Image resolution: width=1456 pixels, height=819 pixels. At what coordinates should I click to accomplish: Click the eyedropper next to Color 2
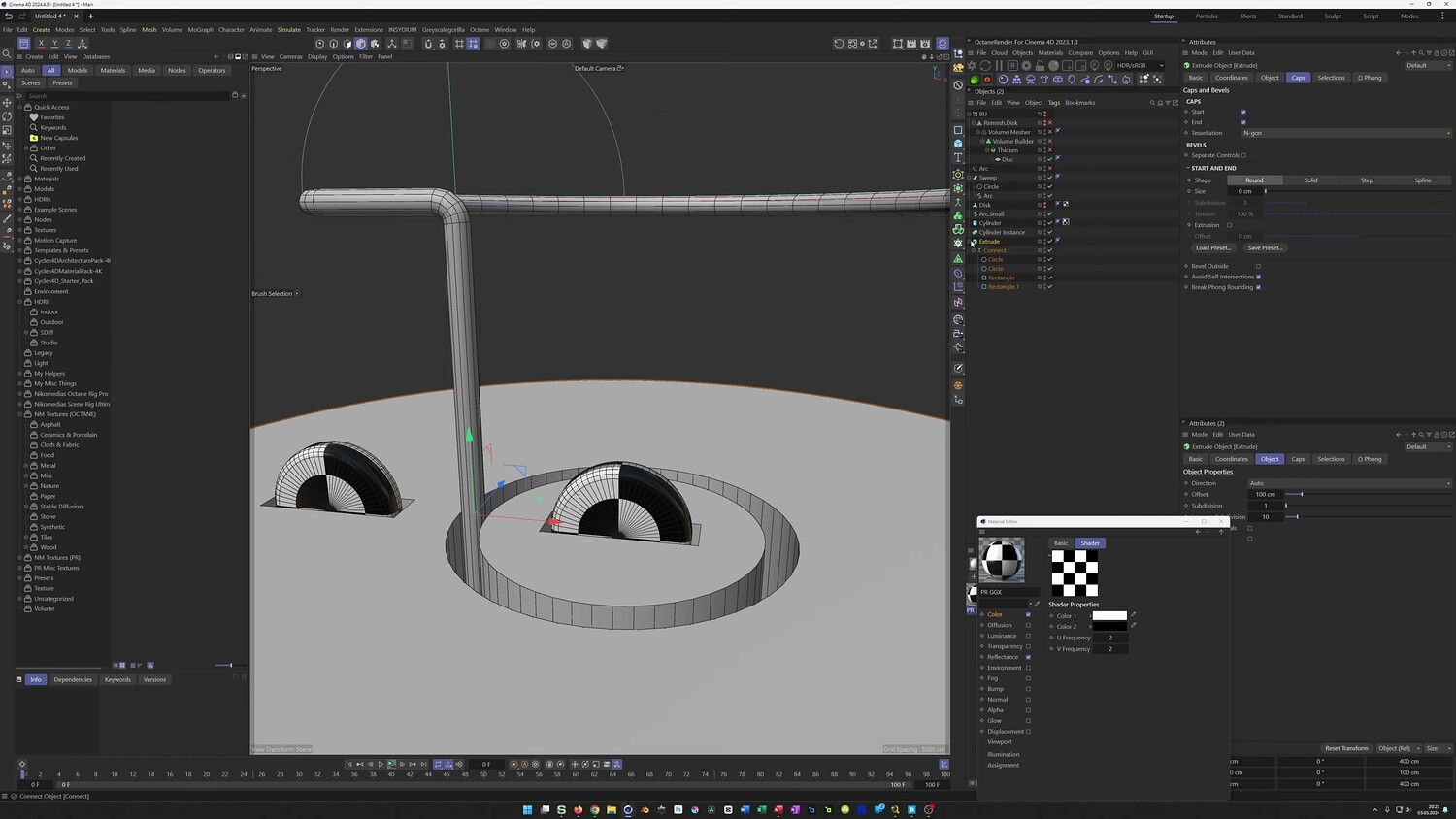pyautogui.click(x=1133, y=626)
